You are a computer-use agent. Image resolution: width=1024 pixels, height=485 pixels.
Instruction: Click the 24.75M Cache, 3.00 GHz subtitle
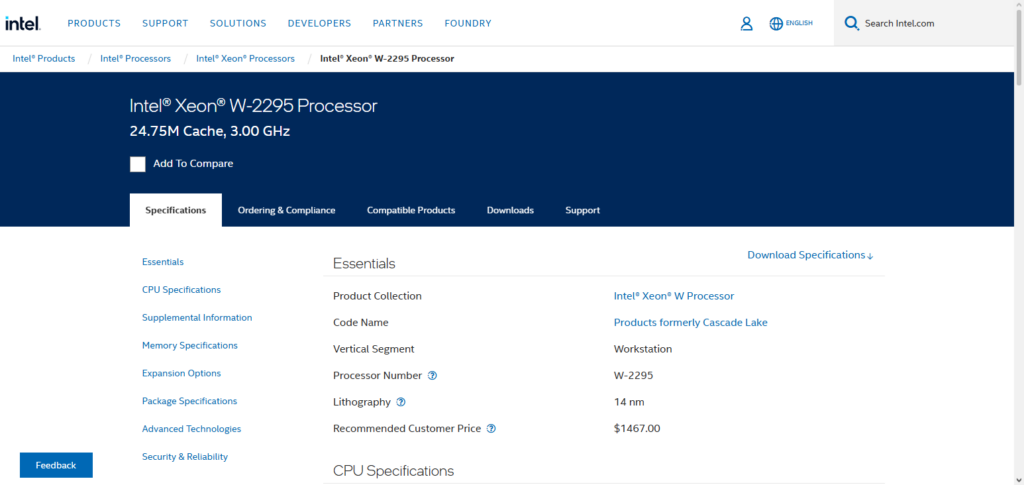(x=210, y=131)
